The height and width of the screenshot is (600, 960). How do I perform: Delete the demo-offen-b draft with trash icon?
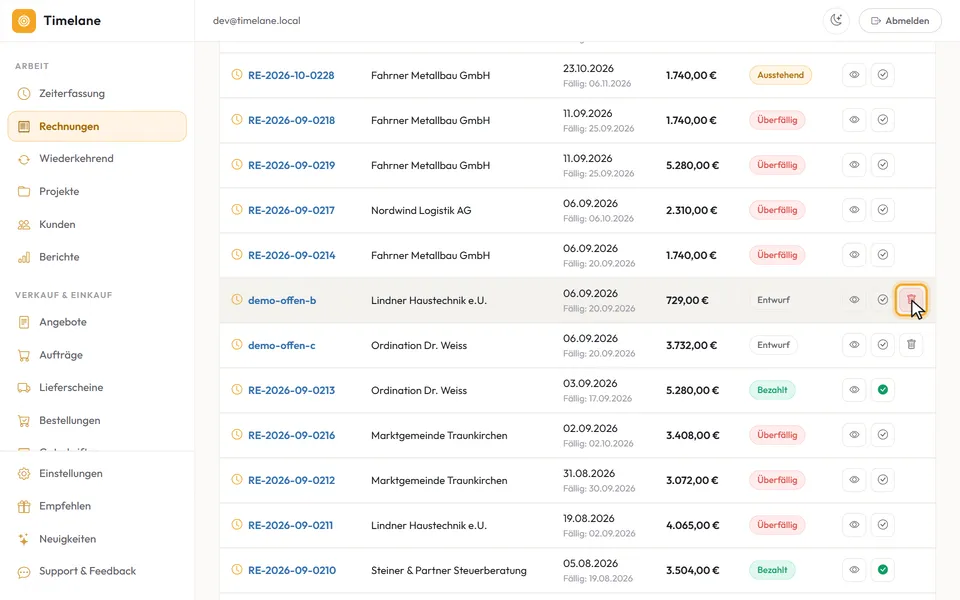tap(911, 300)
